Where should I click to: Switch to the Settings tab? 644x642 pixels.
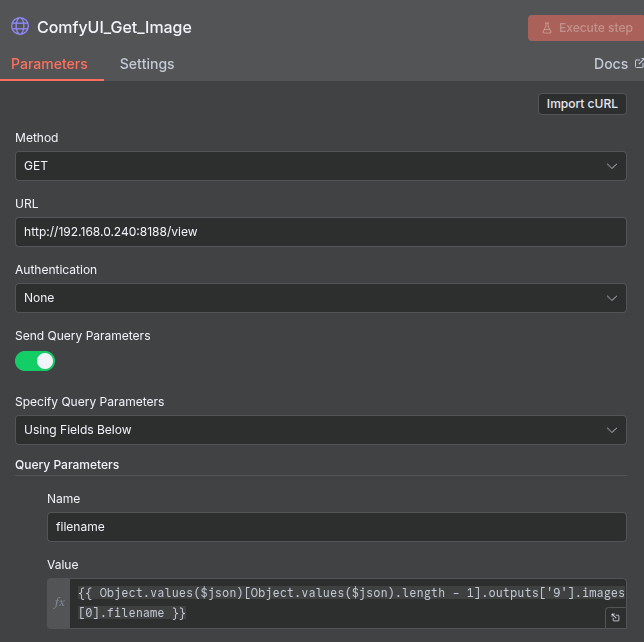point(147,64)
